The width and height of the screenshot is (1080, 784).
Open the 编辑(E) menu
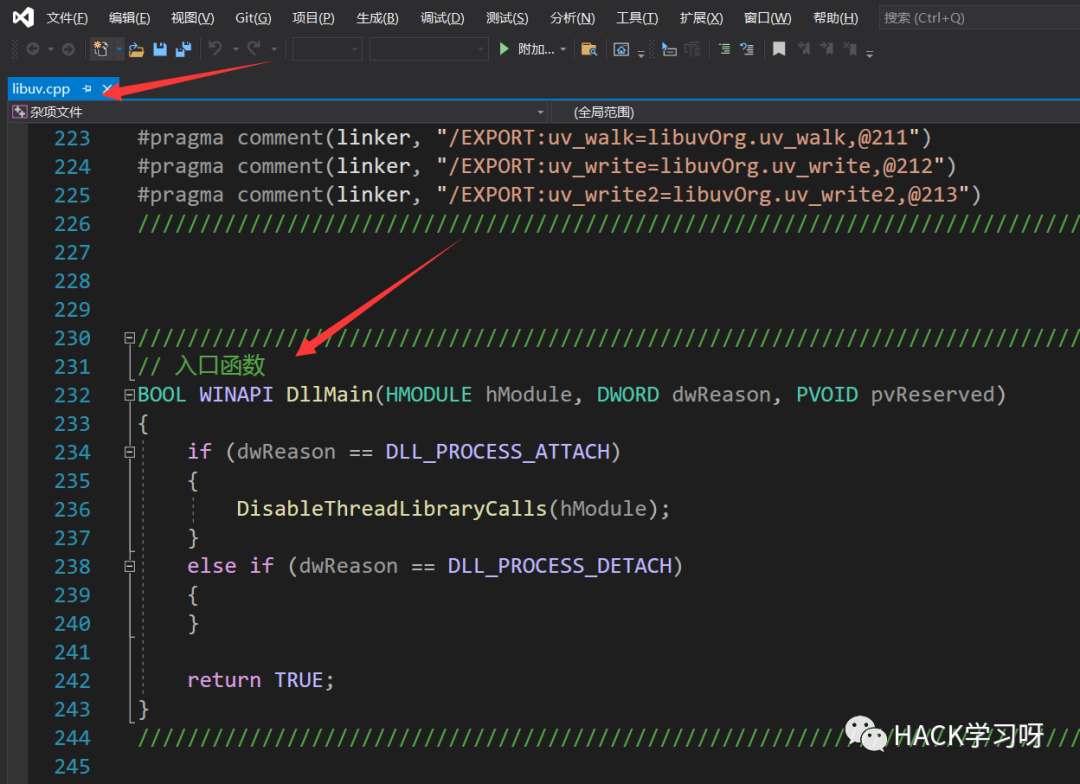(129, 18)
